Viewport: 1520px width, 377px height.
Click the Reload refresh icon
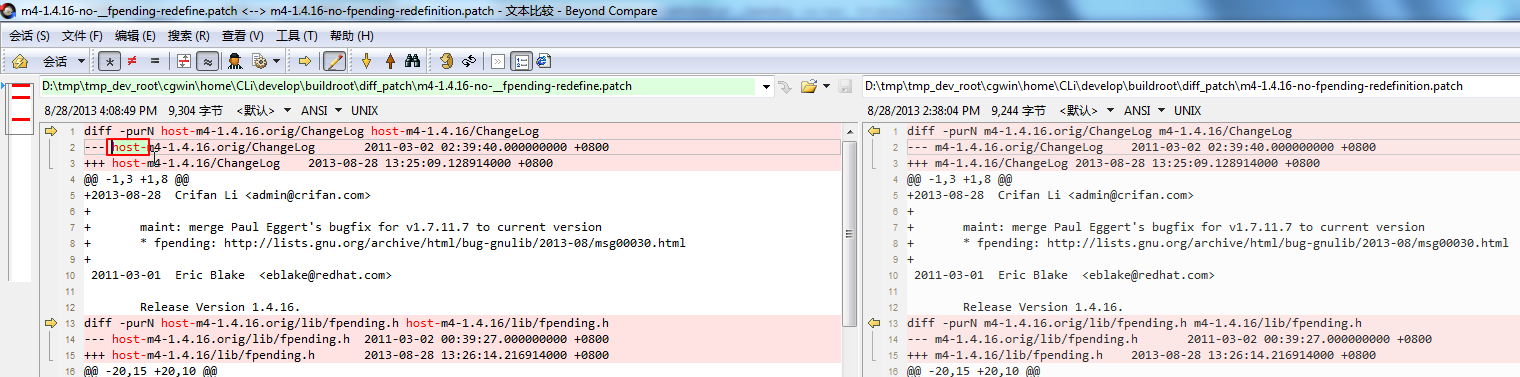(x=469, y=61)
